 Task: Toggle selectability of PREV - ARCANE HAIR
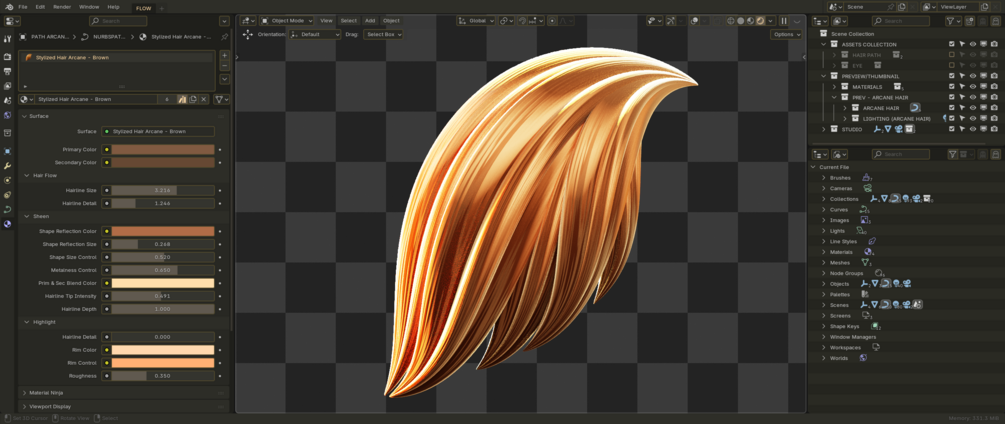point(962,97)
